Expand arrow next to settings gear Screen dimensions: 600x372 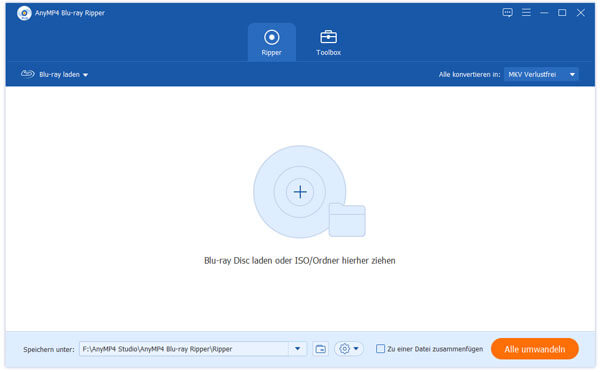(x=356, y=349)
